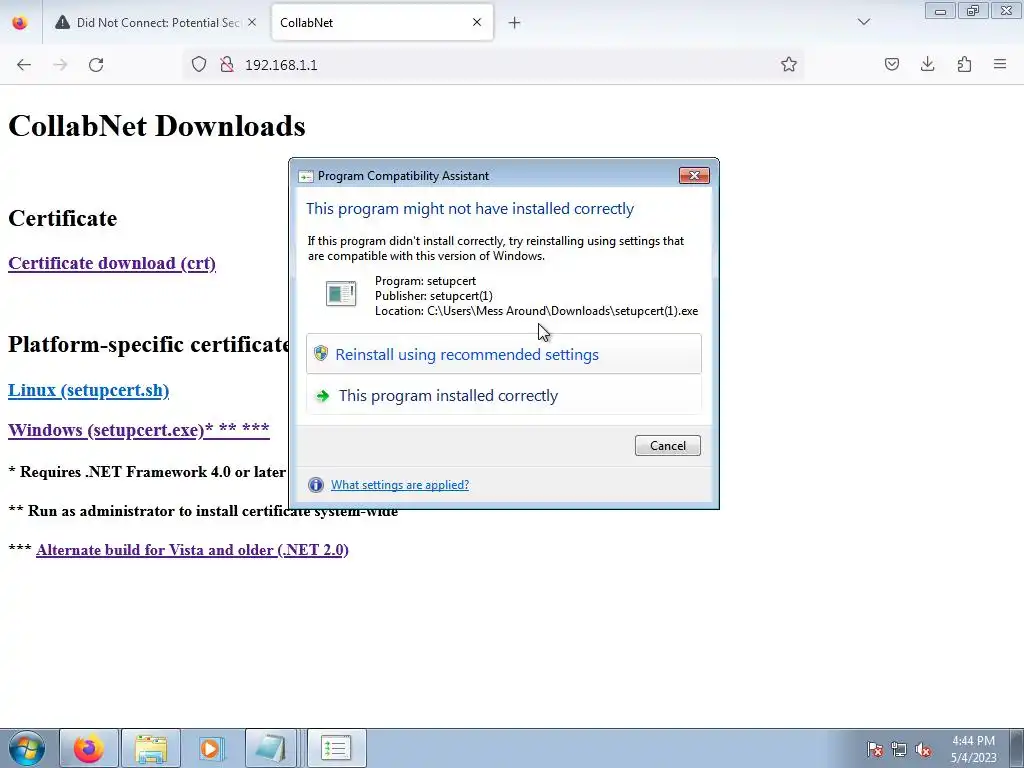Click the CollabNet Downloads heading
Viewport: 1024px width, 768px height.
pyautogui.click(x=157, y=125)
